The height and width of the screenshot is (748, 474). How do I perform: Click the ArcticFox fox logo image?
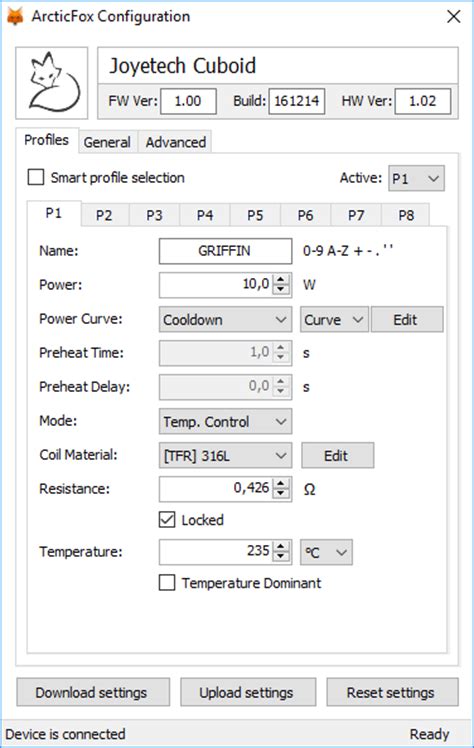[52, 83]
